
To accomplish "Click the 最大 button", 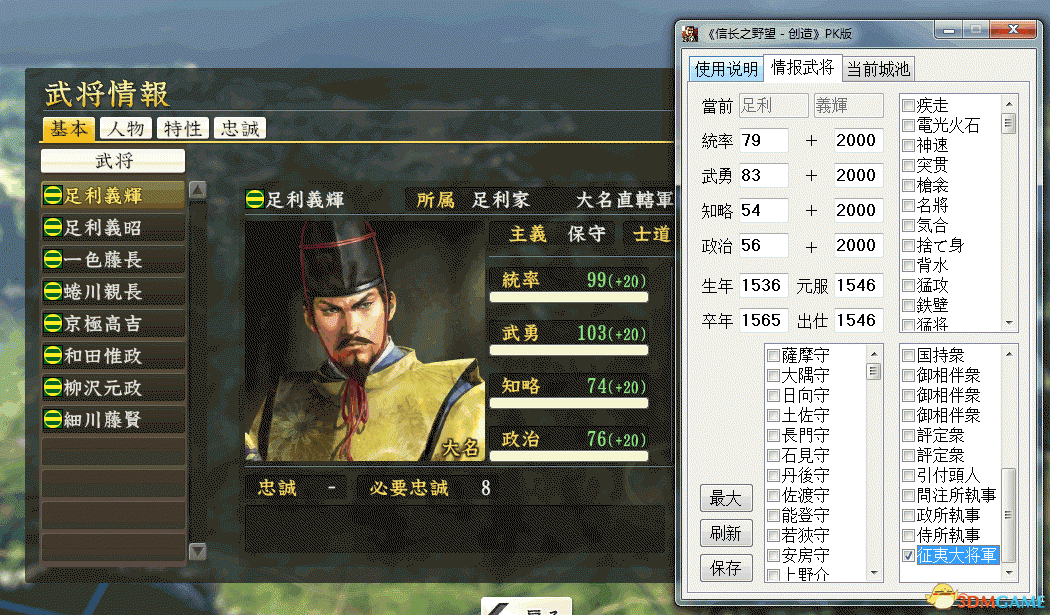I will click(726, 498).
